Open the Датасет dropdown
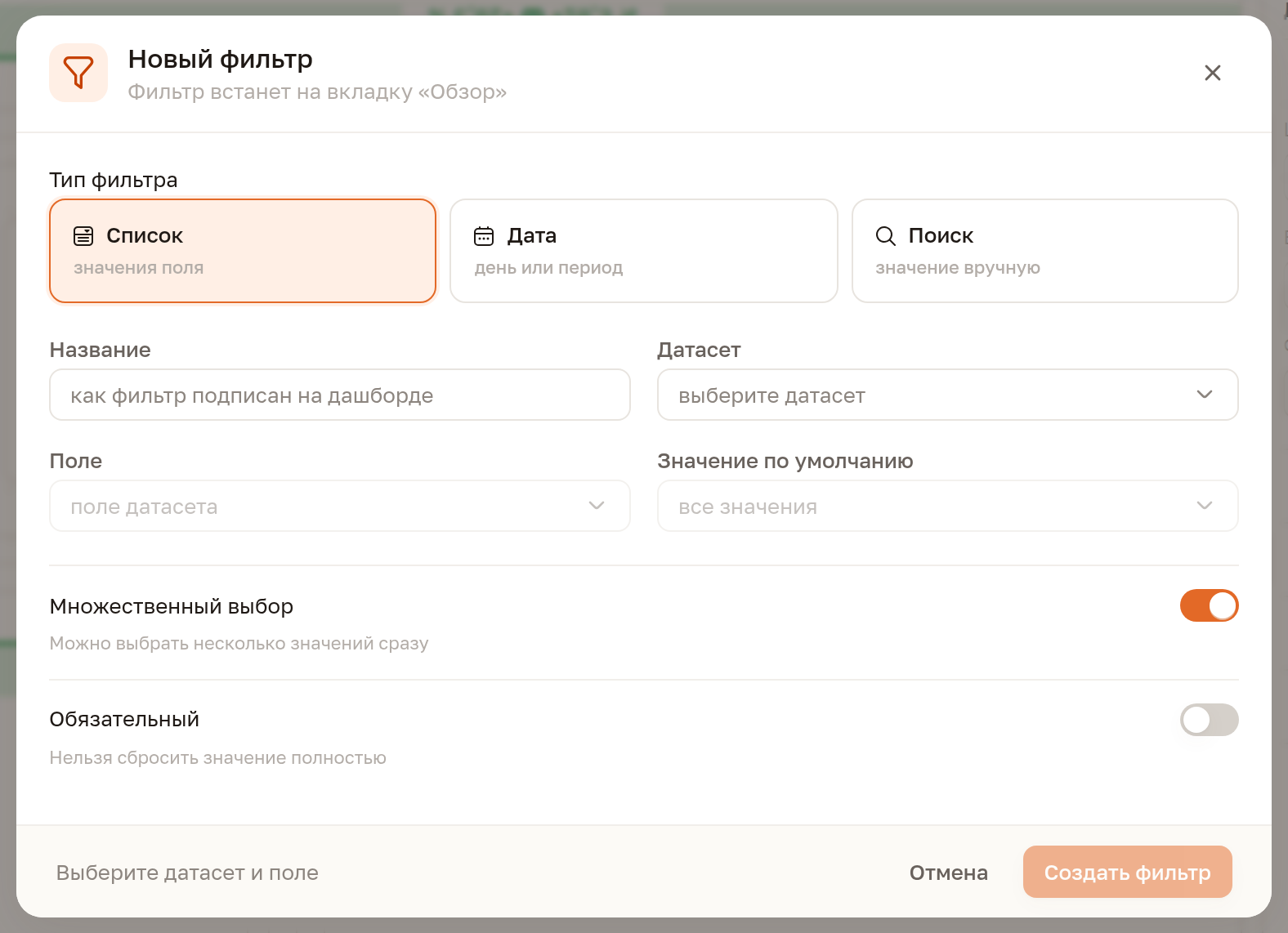1288x933 pixels. click(948, 395)
